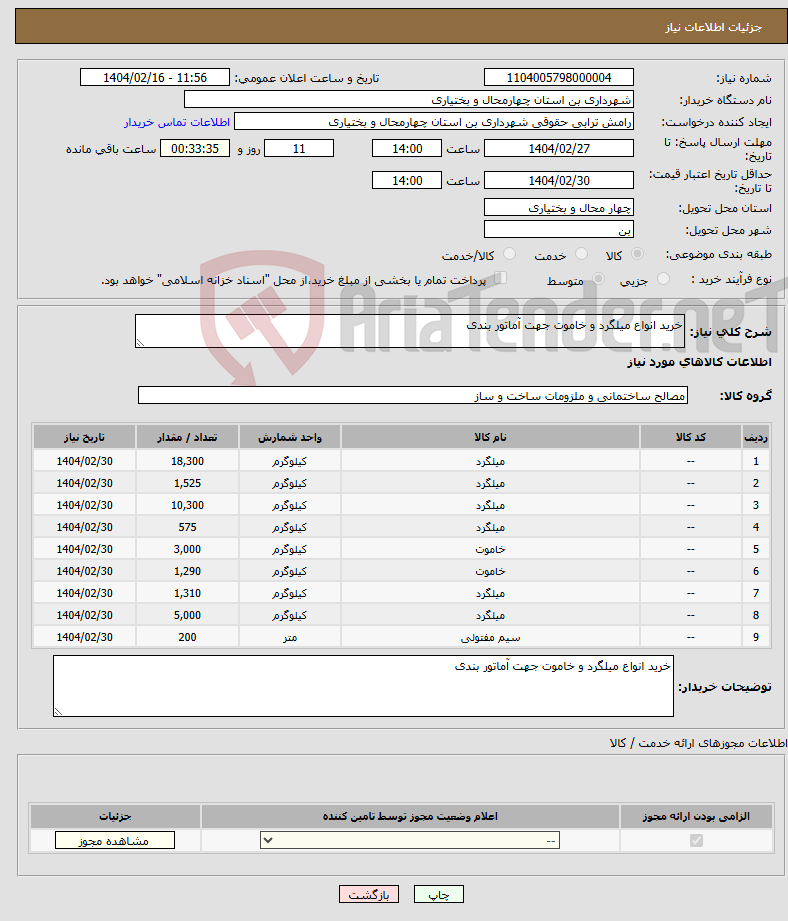The image size is (788, 921).
Task: Click the بازگشت back button
Action: click(x=369, y=895)
